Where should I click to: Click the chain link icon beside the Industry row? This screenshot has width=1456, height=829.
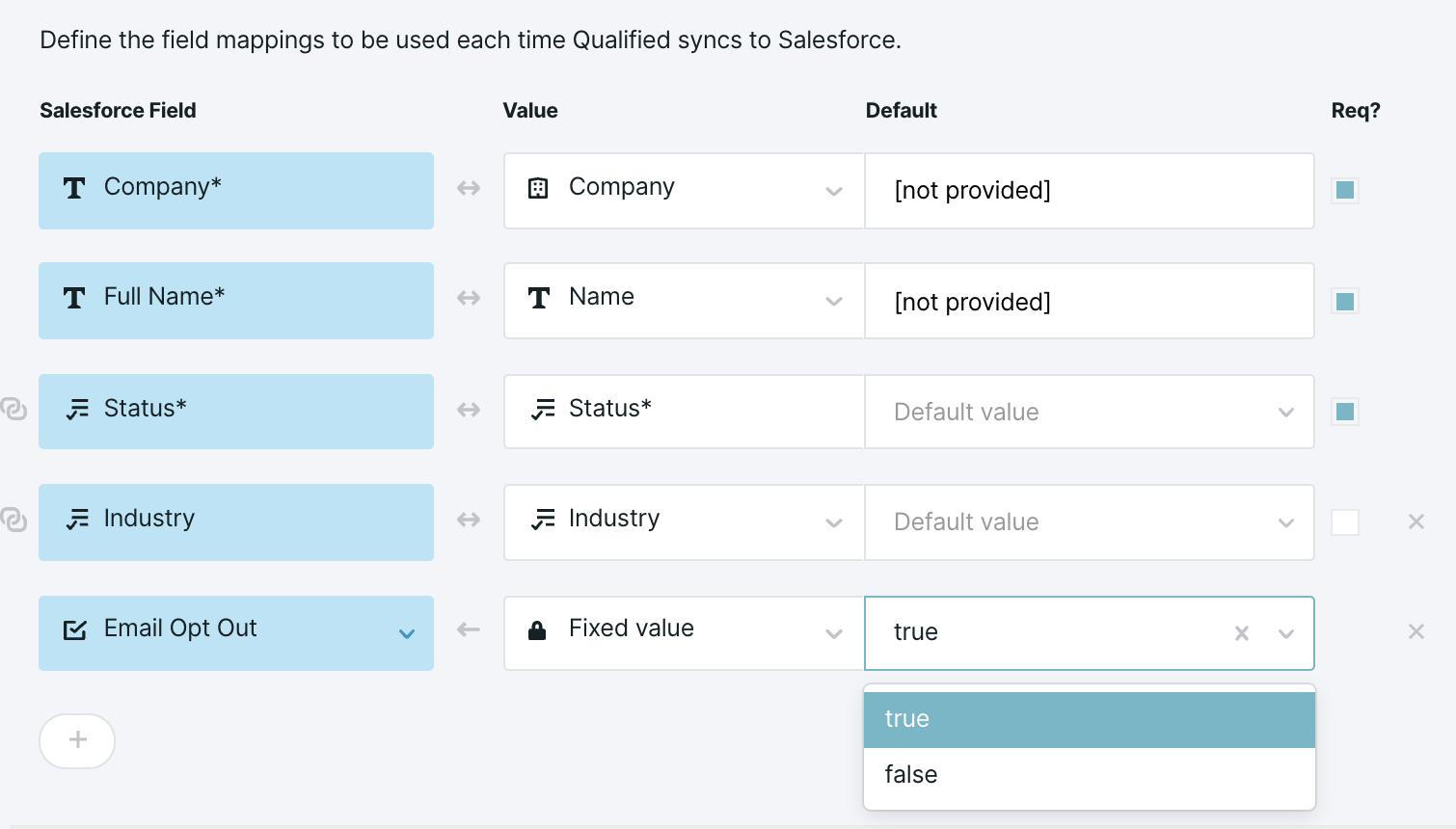pos(13,520)
